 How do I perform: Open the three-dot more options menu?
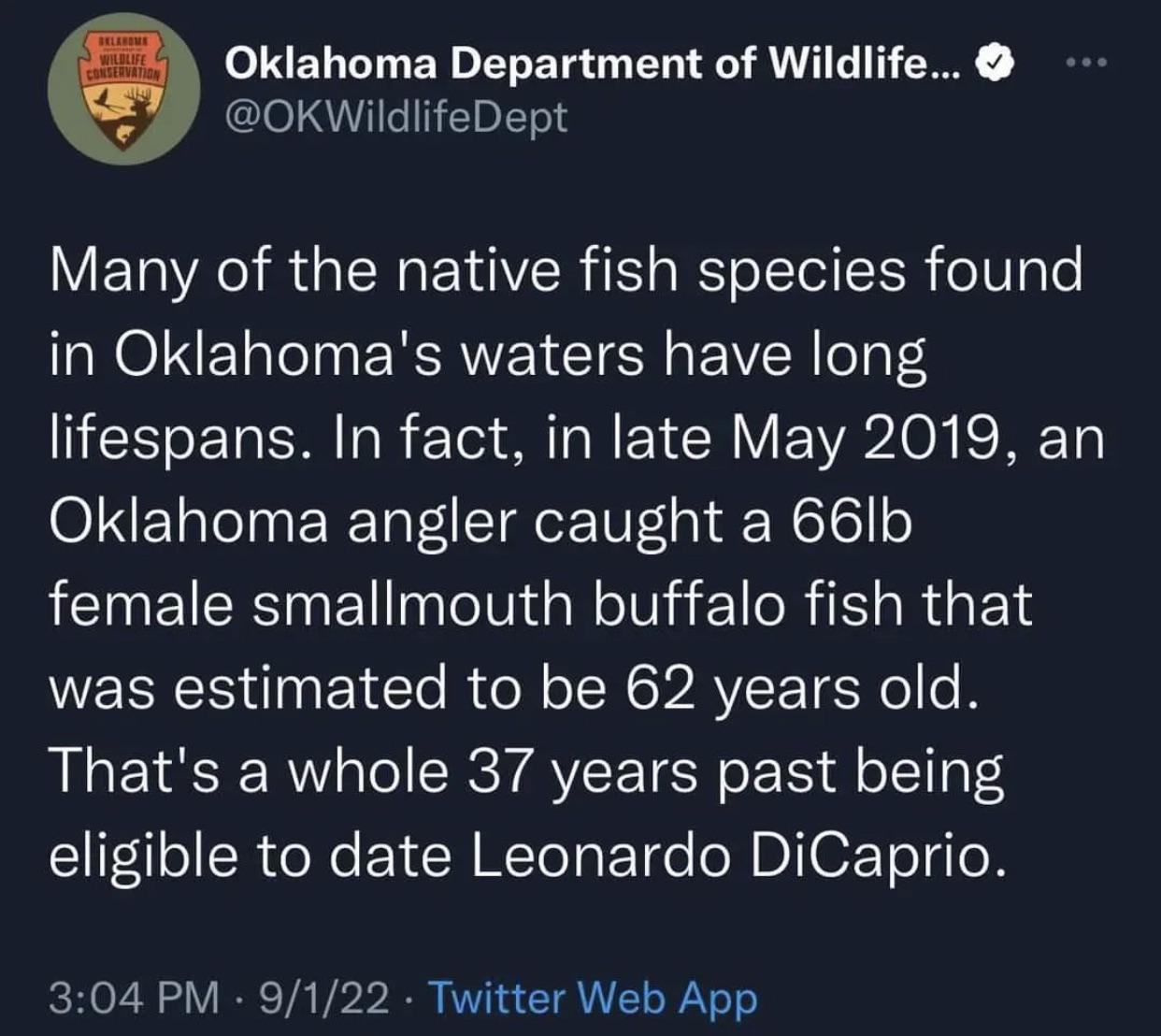1087,64
